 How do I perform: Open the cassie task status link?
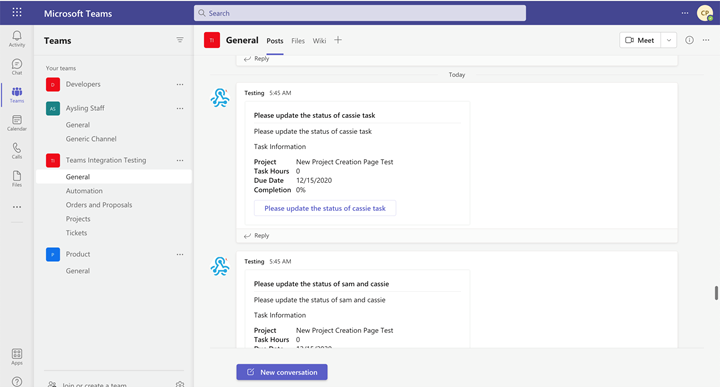[x=325, y=208]
